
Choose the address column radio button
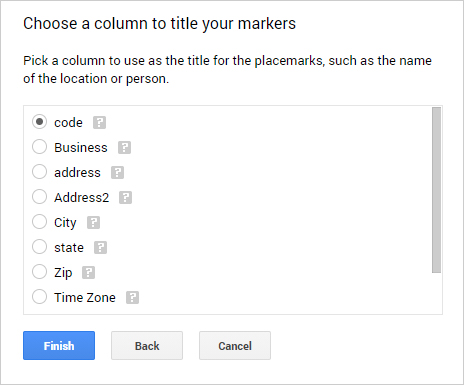[39, 172]
